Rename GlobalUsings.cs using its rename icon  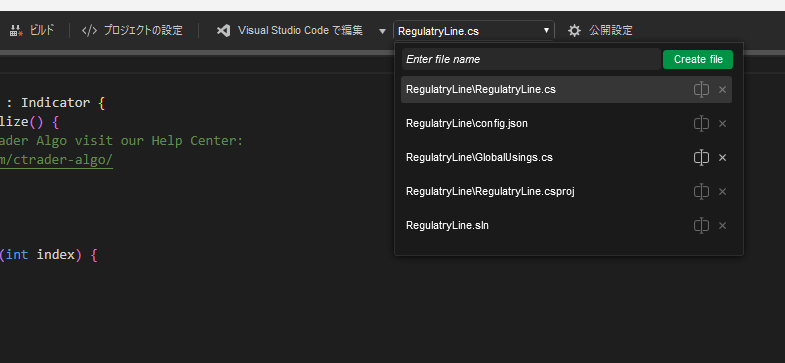click(x=701, y=158)
